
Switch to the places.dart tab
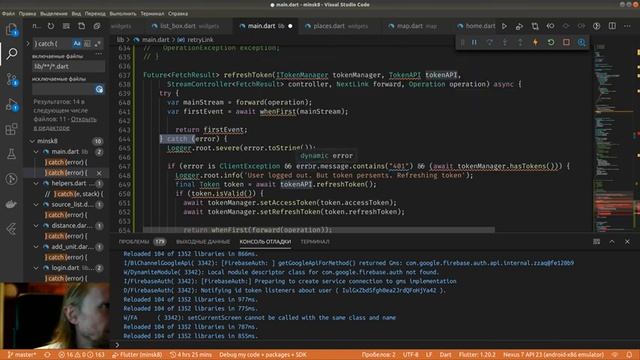(337, 26)
